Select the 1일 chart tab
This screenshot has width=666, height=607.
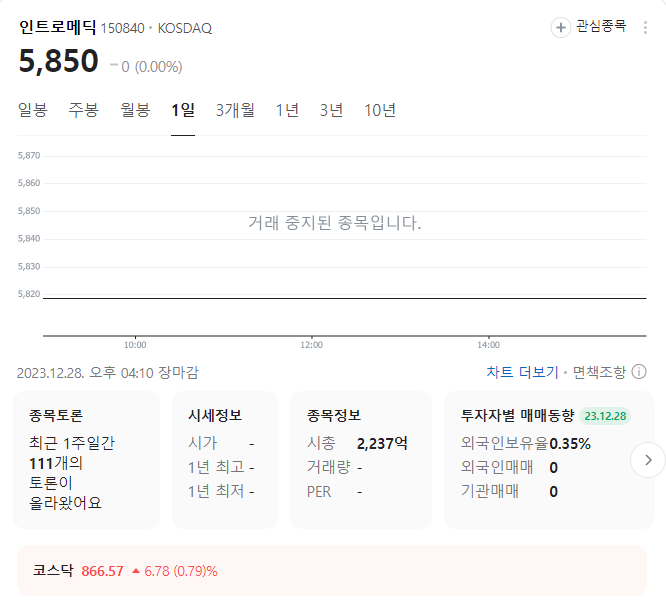(183, 110)
